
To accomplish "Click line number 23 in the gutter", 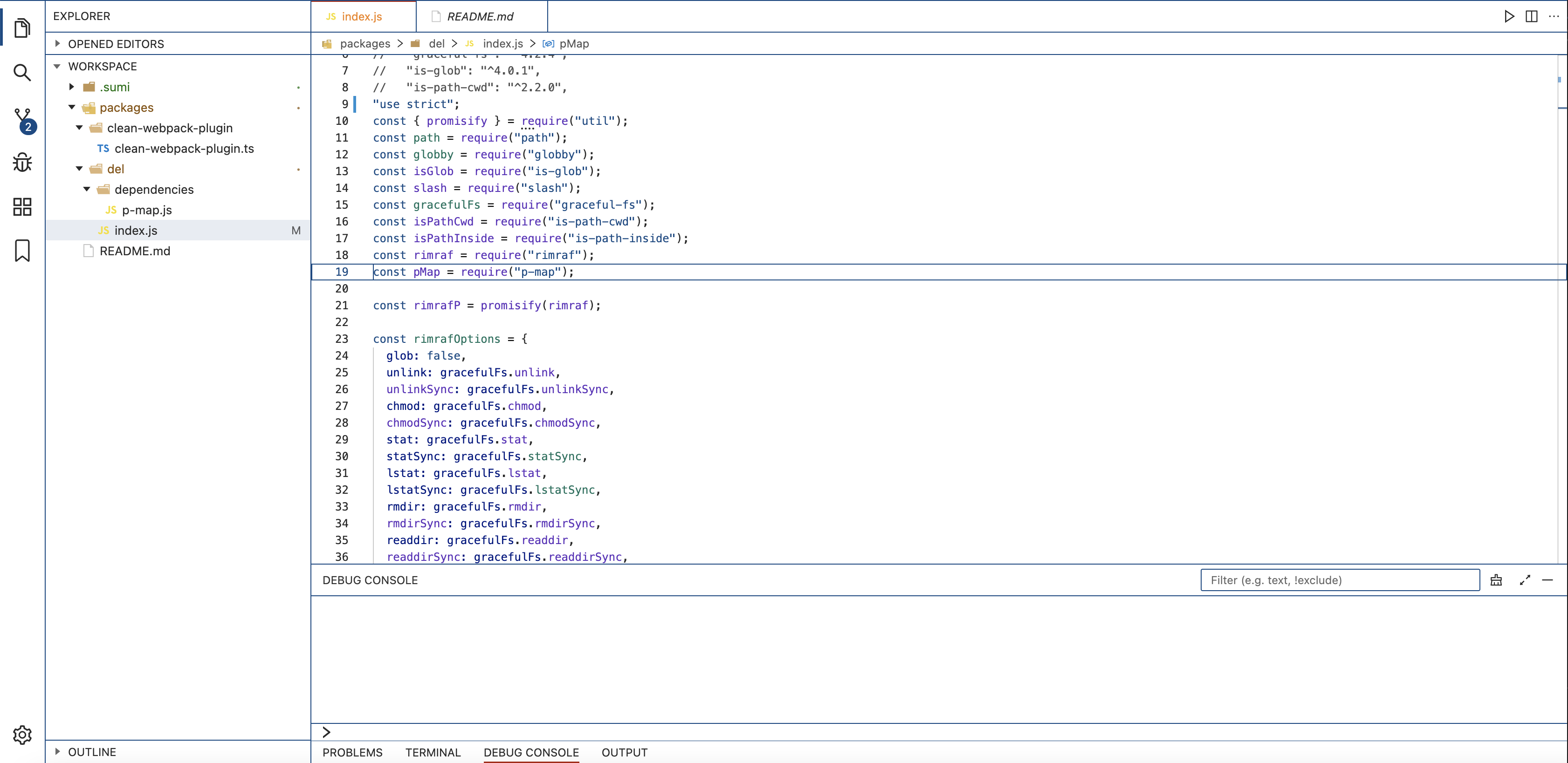I will pos(342,339).
